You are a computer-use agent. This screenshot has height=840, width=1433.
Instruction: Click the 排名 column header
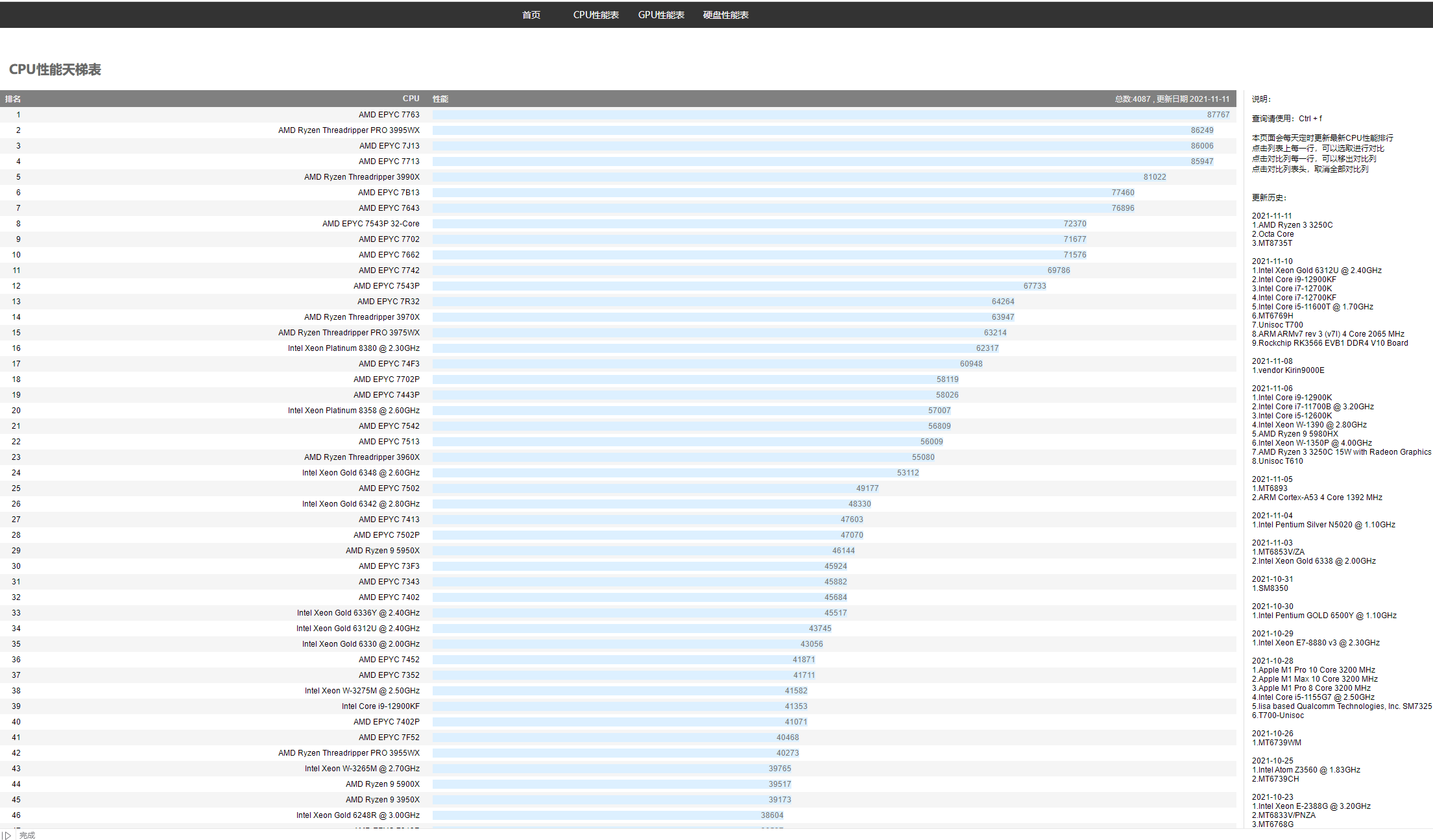point(13,99)
